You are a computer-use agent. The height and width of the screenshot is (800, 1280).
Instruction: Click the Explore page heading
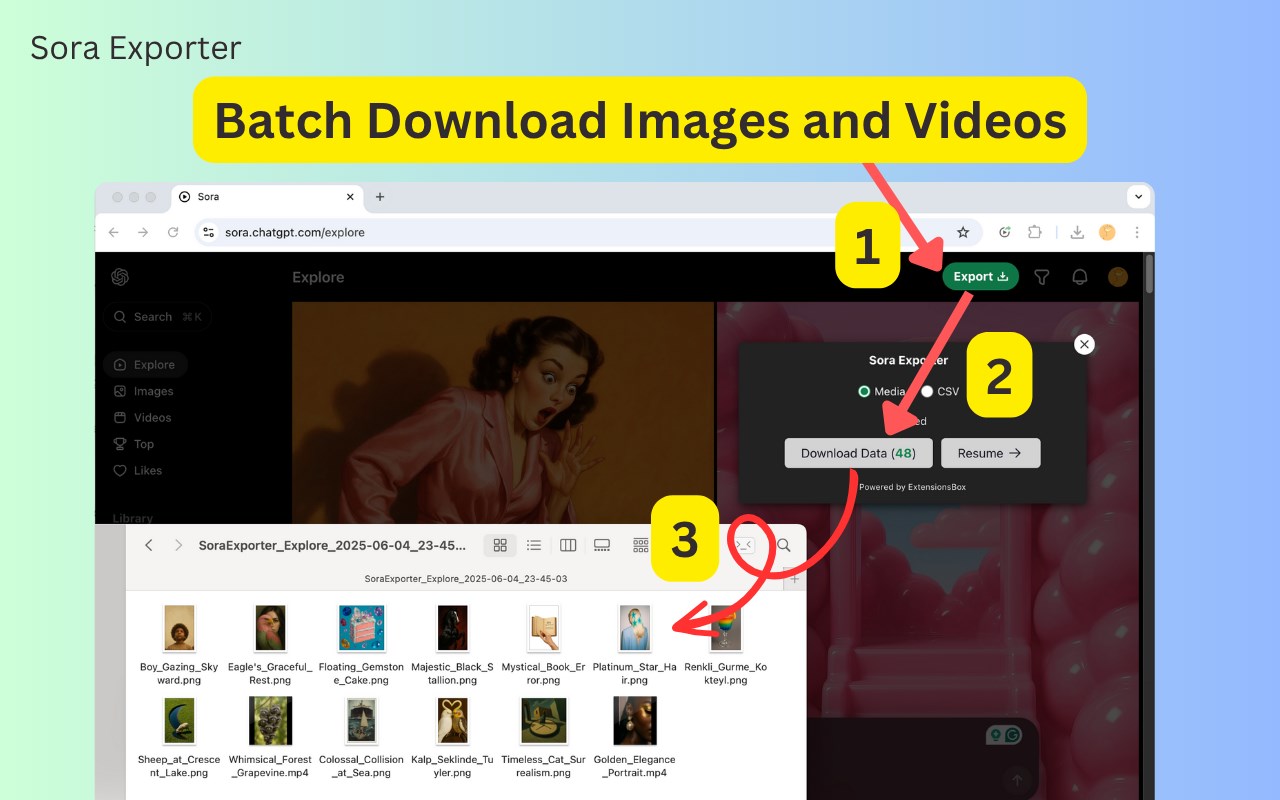pyautogui.click(x=318, y=277)
